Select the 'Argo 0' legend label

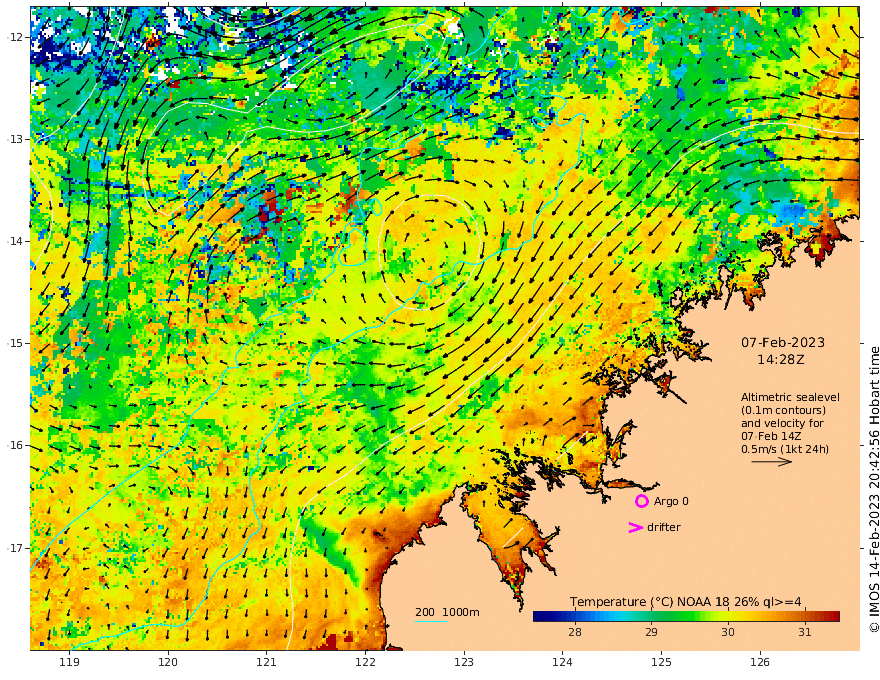pos(671,501)
